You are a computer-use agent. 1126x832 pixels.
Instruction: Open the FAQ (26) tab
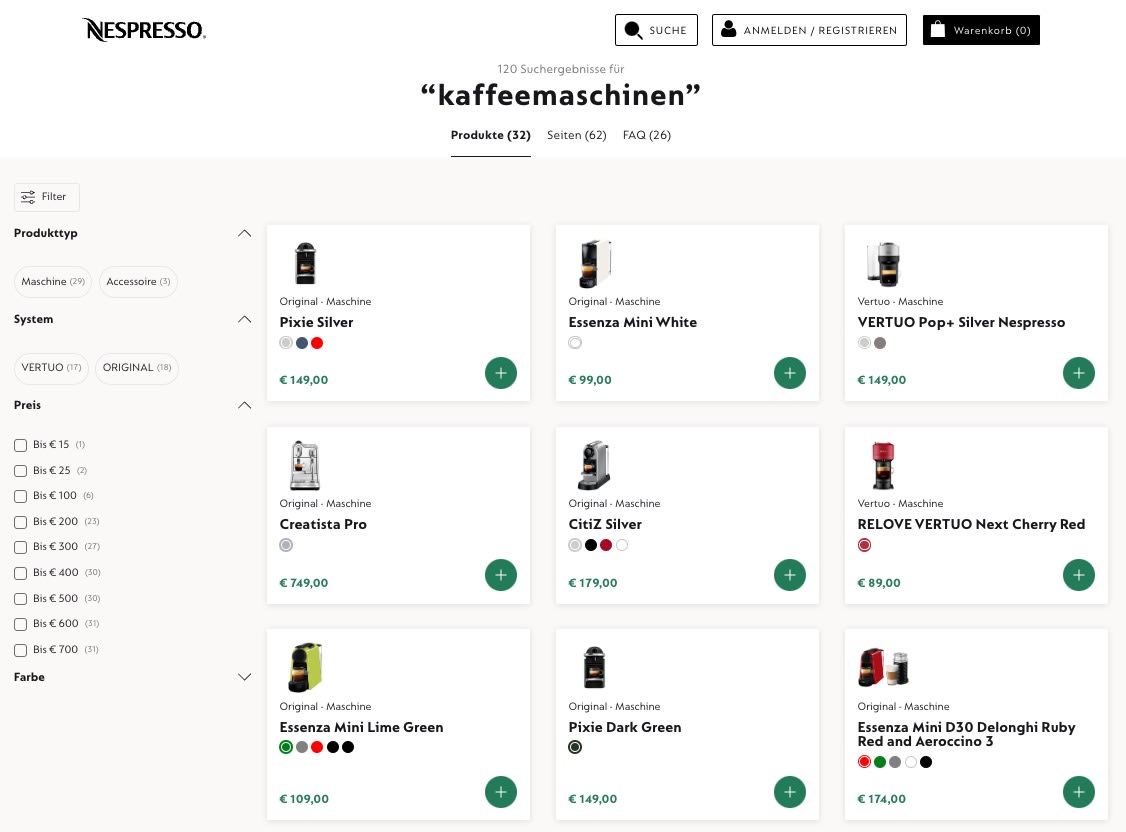647,135
